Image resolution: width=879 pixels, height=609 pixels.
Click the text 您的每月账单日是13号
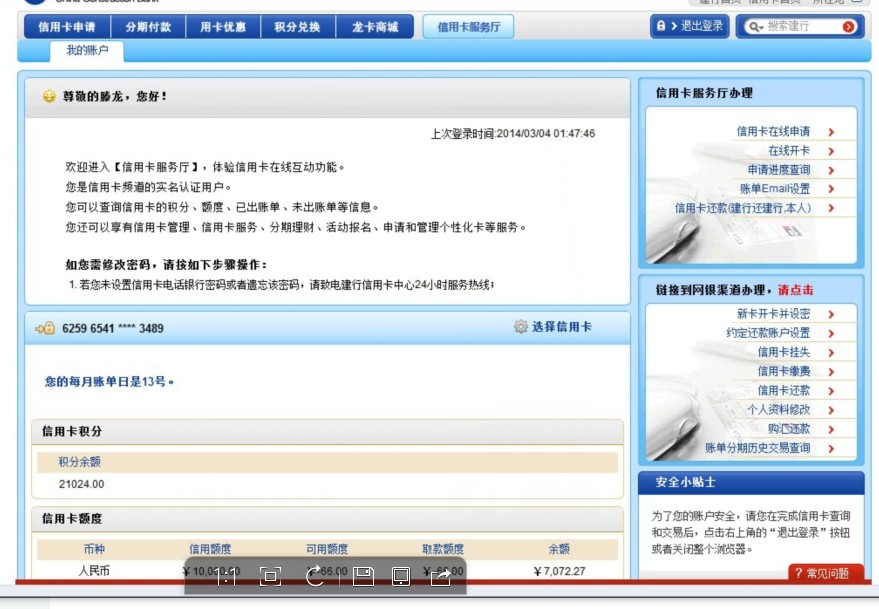(x=109, y=381)
